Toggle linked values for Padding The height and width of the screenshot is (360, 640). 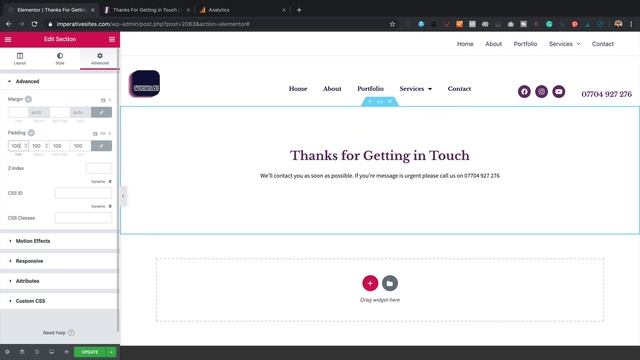tap(101, 146)
